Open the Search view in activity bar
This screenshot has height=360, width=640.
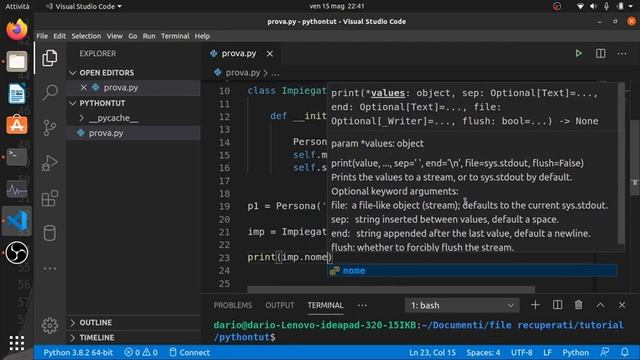pyautogui.click(x=50, y=92)
